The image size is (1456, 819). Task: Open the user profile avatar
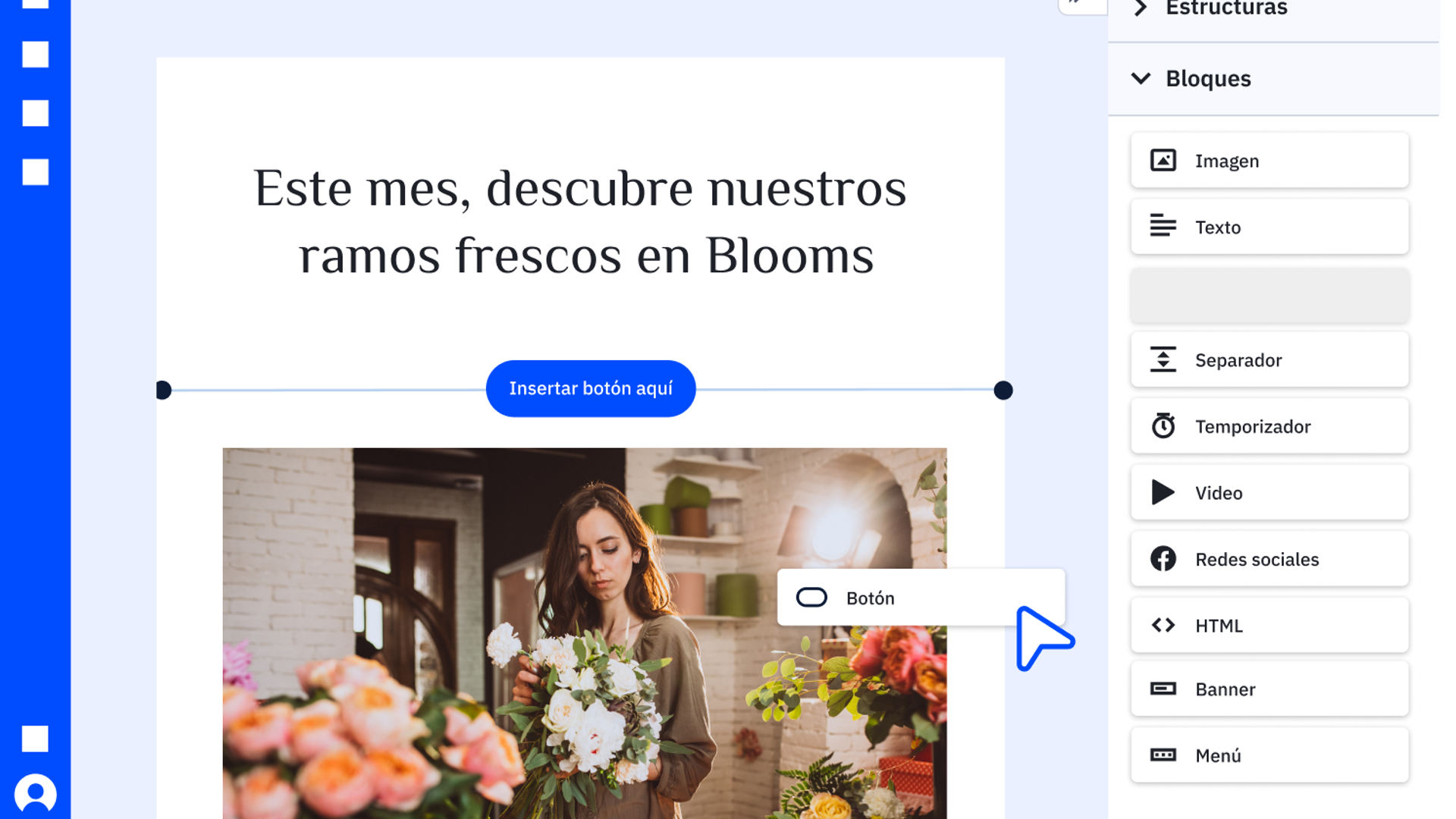click(36, 794)
